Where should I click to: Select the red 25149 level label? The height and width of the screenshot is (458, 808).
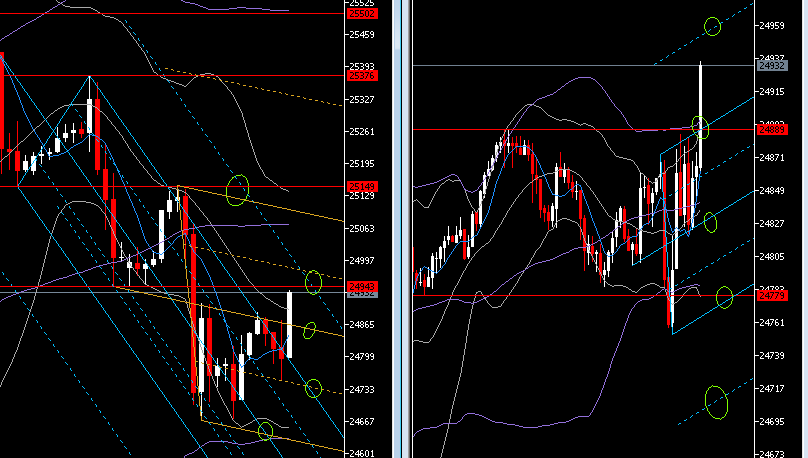(x=362, y=186)
